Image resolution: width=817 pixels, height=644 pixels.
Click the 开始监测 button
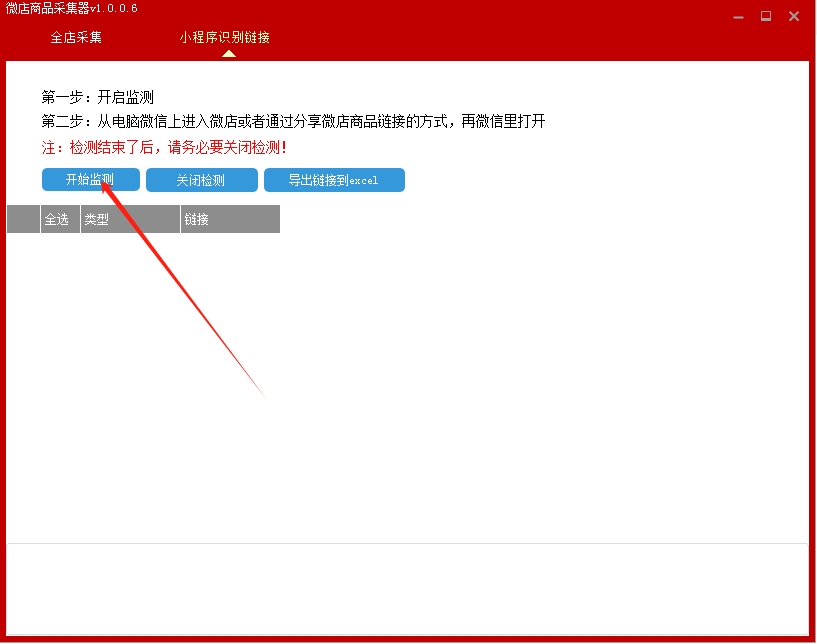click(91, 180)
